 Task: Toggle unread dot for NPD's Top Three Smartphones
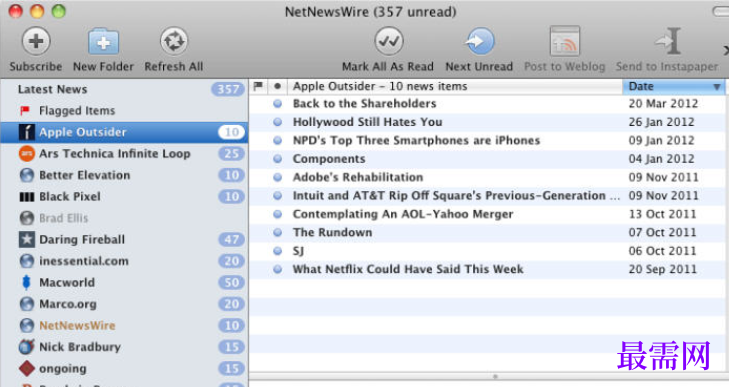pyautogui.click(x=278, y=140)
